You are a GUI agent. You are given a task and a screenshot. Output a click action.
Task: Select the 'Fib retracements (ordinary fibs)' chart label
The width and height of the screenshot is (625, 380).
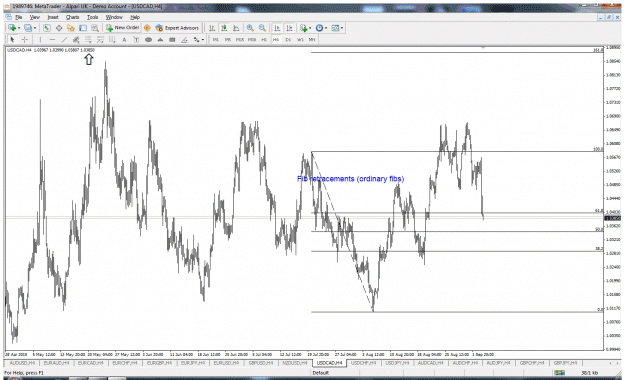tap(350, 179)
